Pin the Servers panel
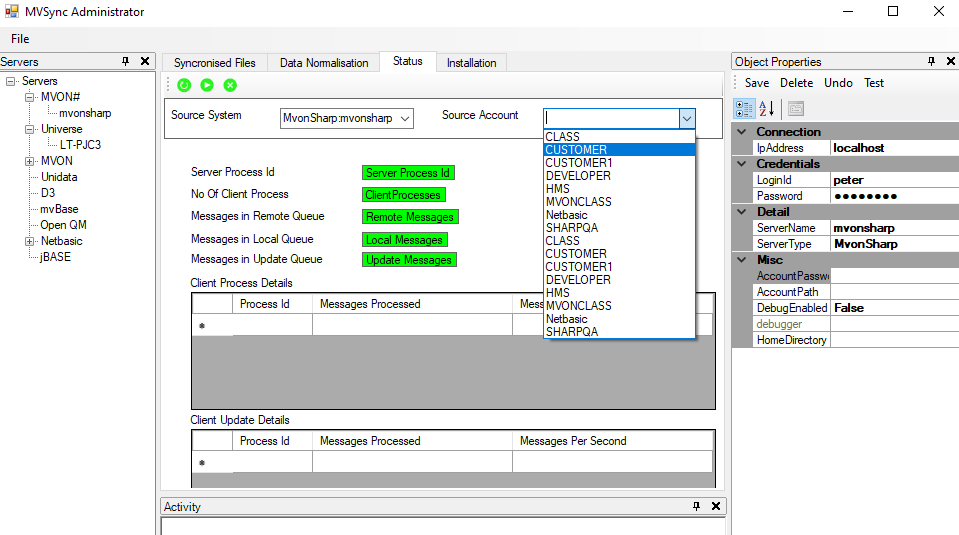Image resolution: width=959 pixels, height=535 pixels. tap(125, 61)
